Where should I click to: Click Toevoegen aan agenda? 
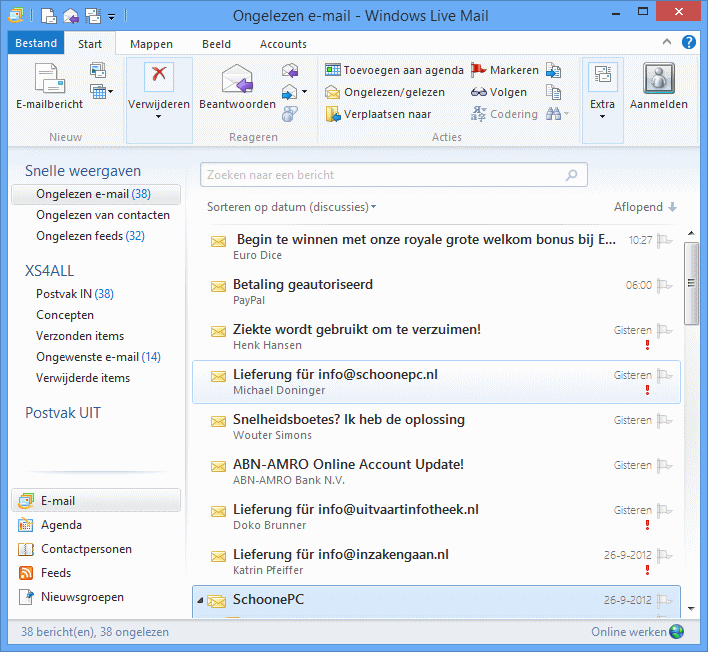point(394,70)
